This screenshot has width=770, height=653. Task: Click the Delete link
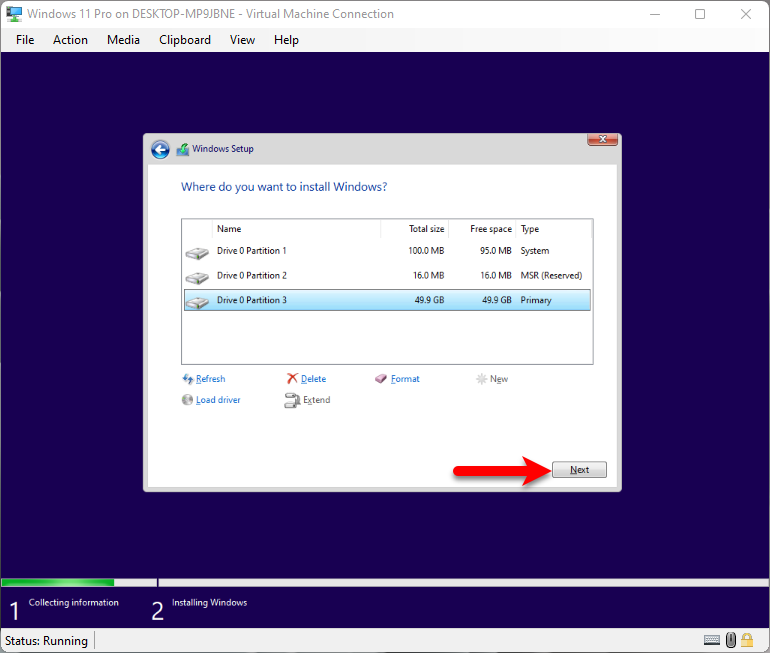click(x=313, y=379)
